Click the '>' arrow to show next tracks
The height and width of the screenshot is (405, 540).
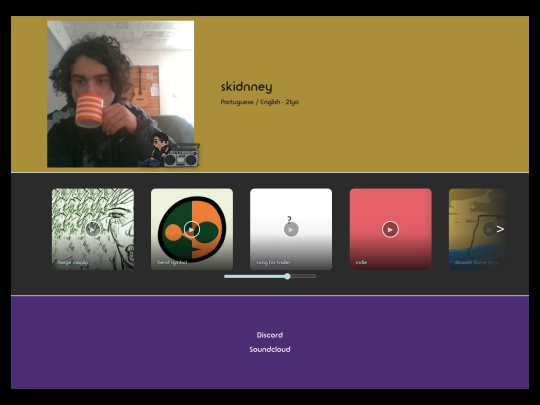coord(501,229)
